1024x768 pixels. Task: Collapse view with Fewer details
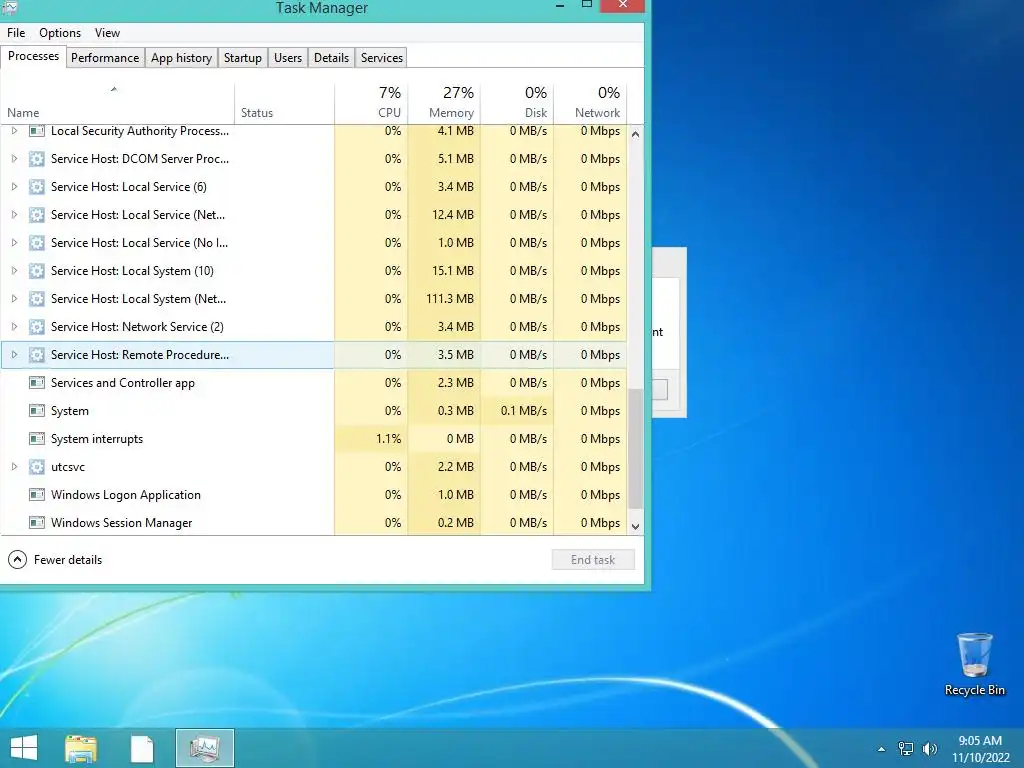coord(55,560)
